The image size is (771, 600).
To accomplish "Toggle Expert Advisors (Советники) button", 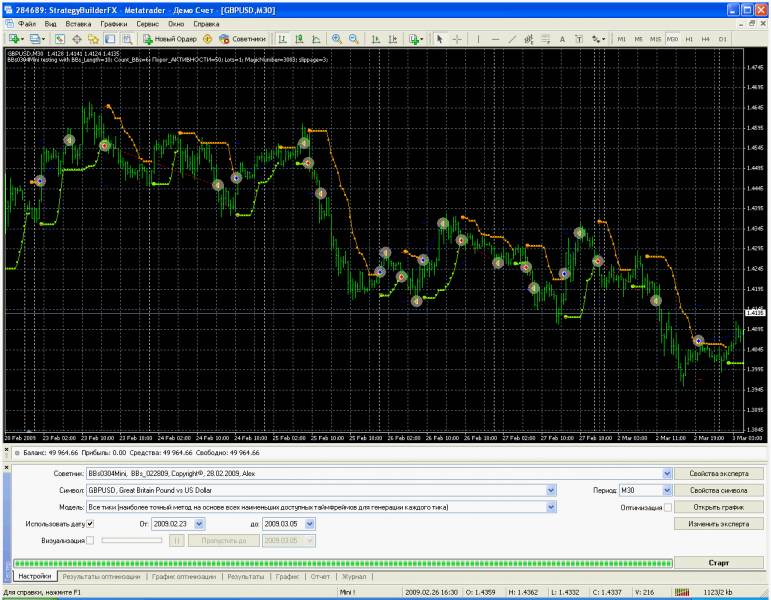I will tap(241, 38).
